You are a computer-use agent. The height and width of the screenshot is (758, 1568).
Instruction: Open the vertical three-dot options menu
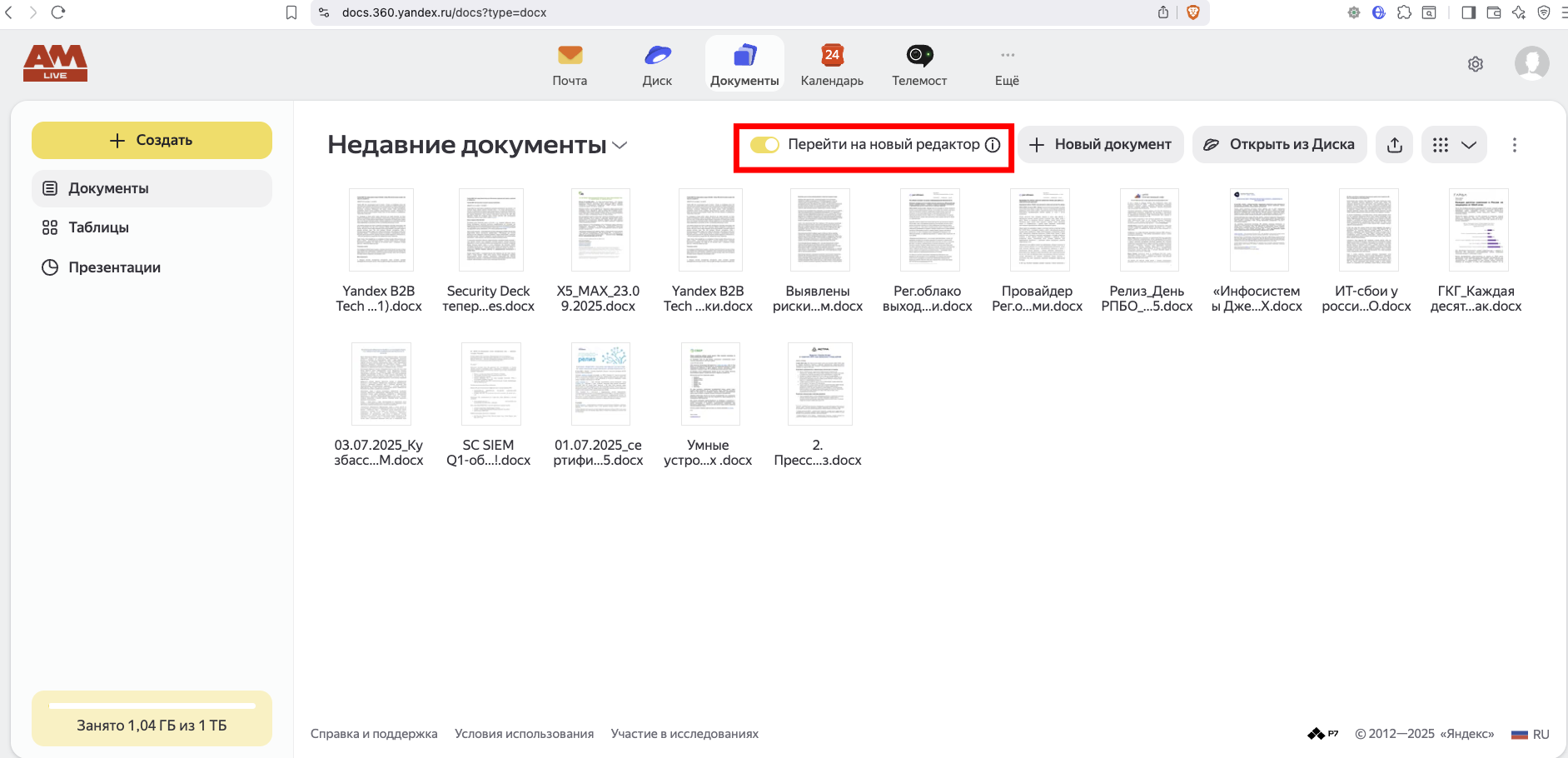[x=1515, y=145]
